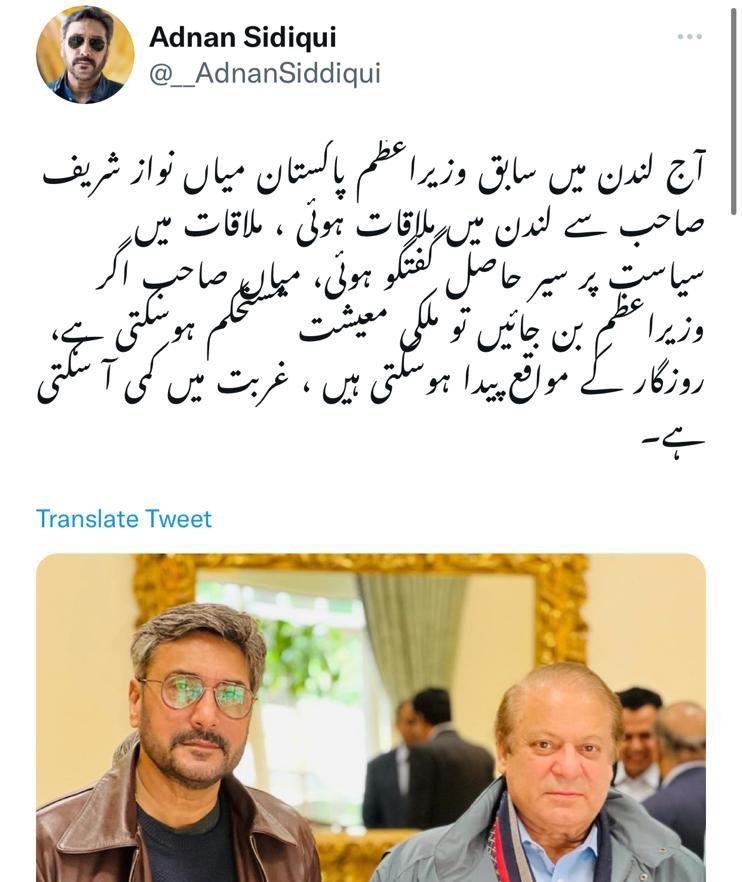
Task: Click the grey scrollbar thumb
Action: pyautogui.click(x=734, y=111)
